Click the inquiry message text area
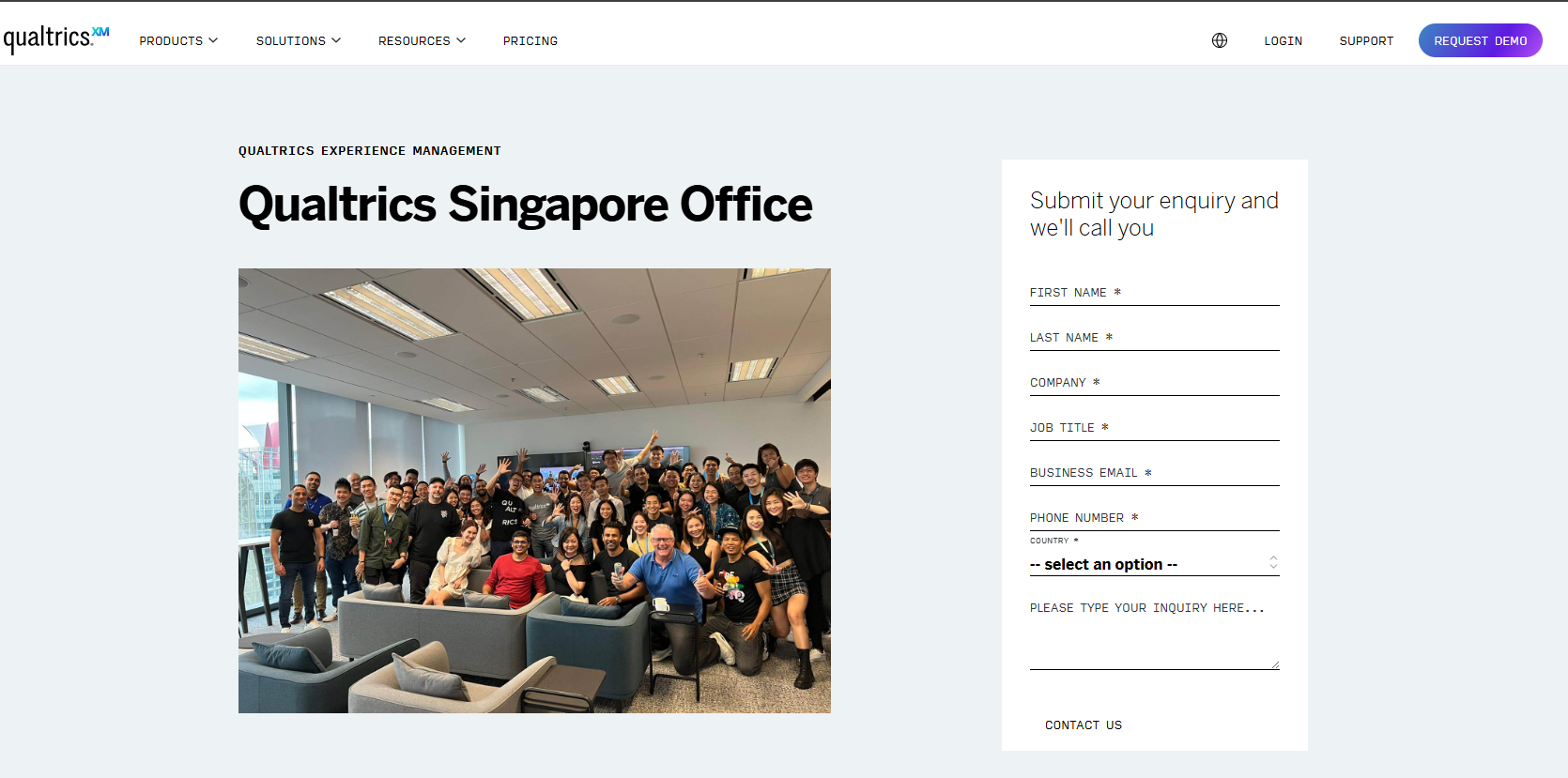 [1153, 632]
